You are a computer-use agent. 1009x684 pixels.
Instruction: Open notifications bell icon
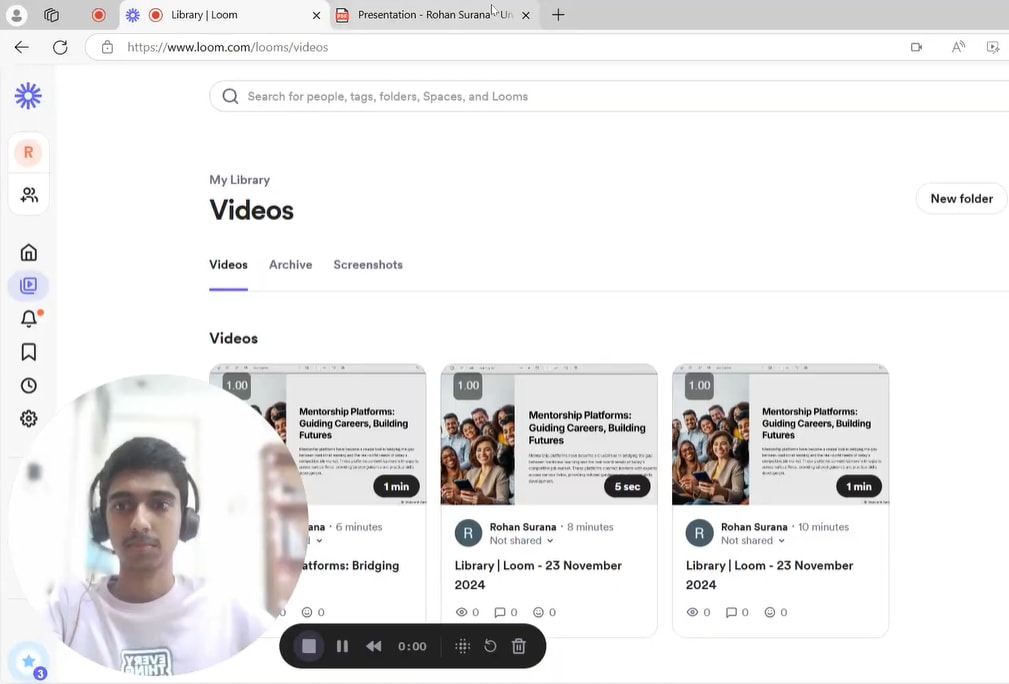(29, 319)
